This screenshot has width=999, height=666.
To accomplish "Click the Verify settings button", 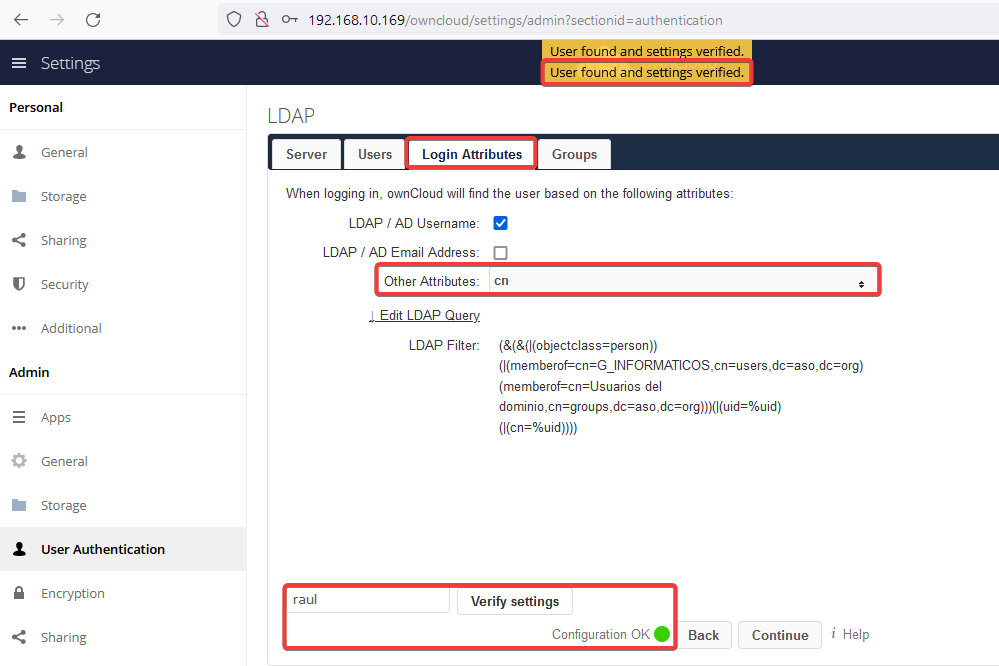I will [515, 601].
